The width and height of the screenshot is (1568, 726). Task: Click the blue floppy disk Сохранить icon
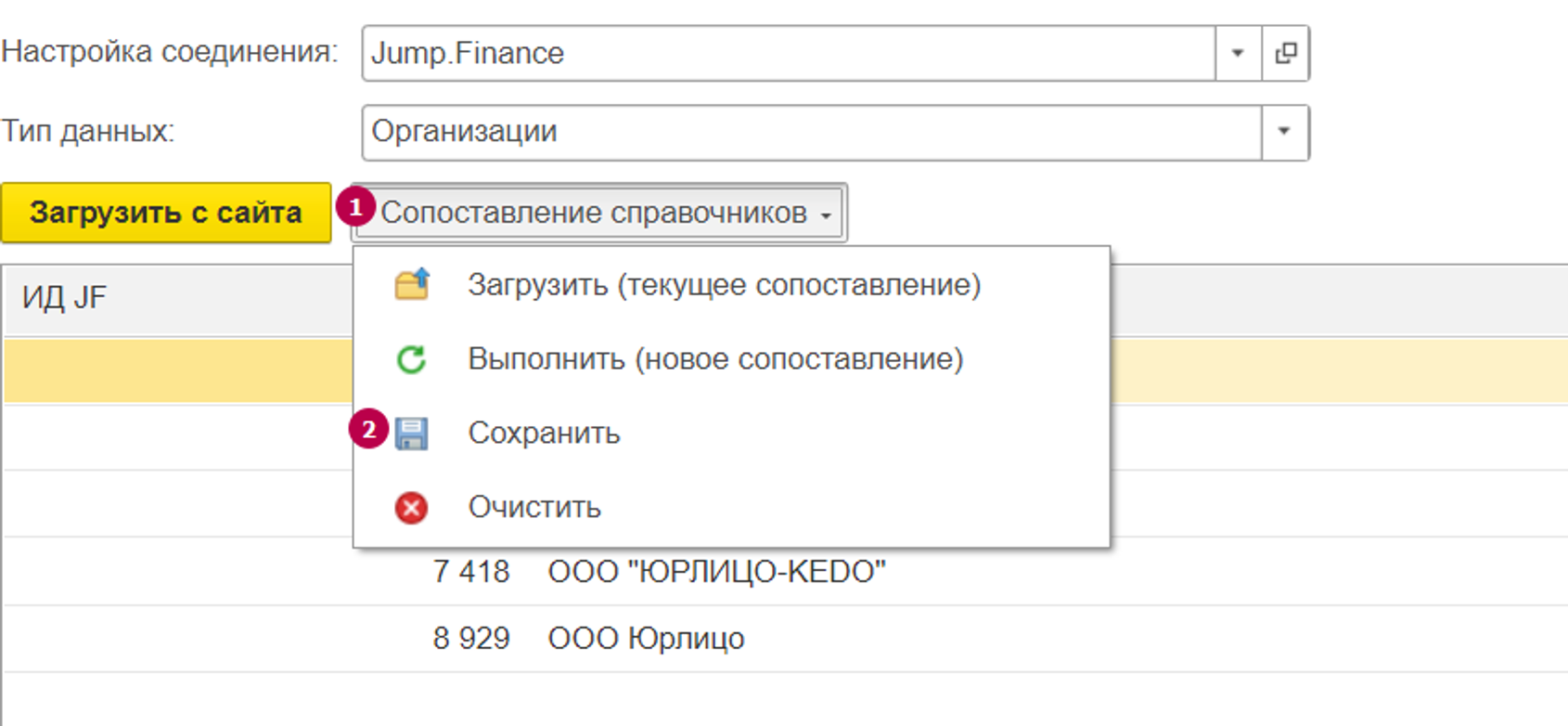(x=411, y=434)
